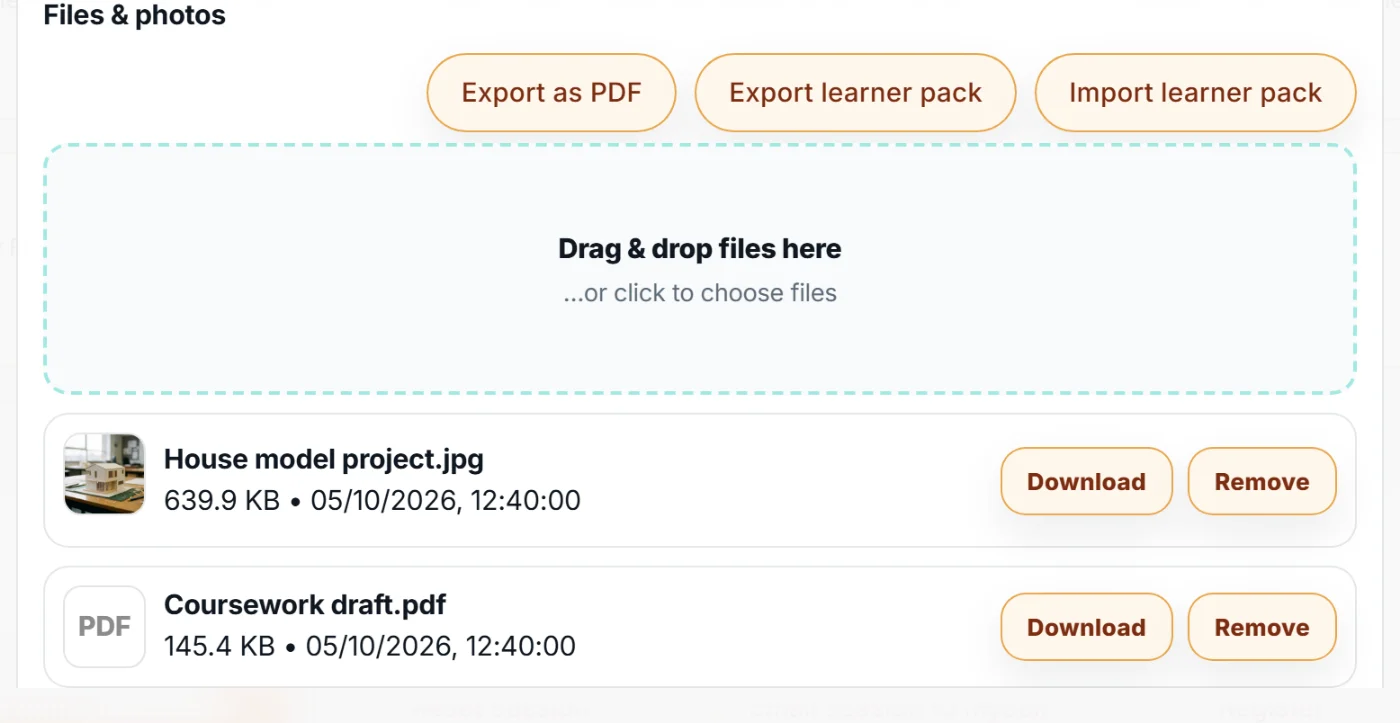The height and width of the screenshot is (723, 1400).
Task: Select the House model project.jpg filename
Action: coord(324,459)
